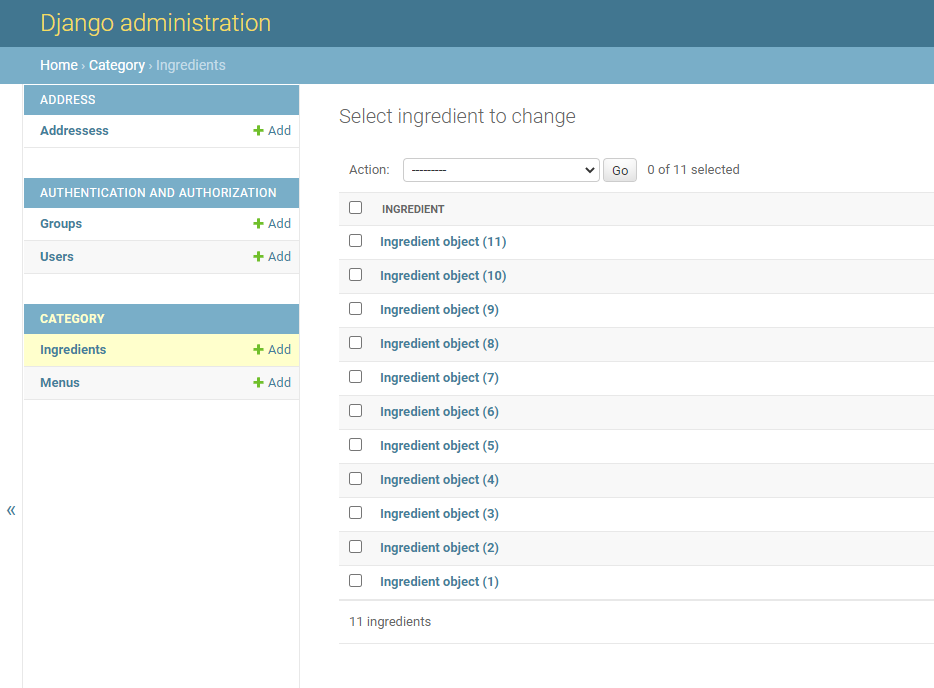Check the box for Ingredient object (4)
Viewport: 934px width, 688px height.
point(356,478)
